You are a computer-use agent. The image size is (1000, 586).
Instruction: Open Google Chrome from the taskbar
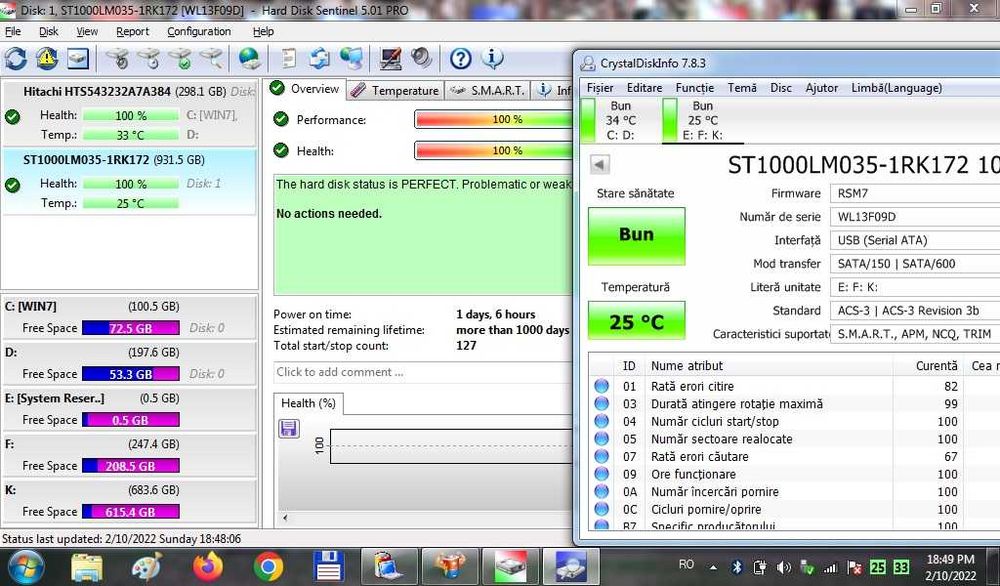(x=268, y=566)
